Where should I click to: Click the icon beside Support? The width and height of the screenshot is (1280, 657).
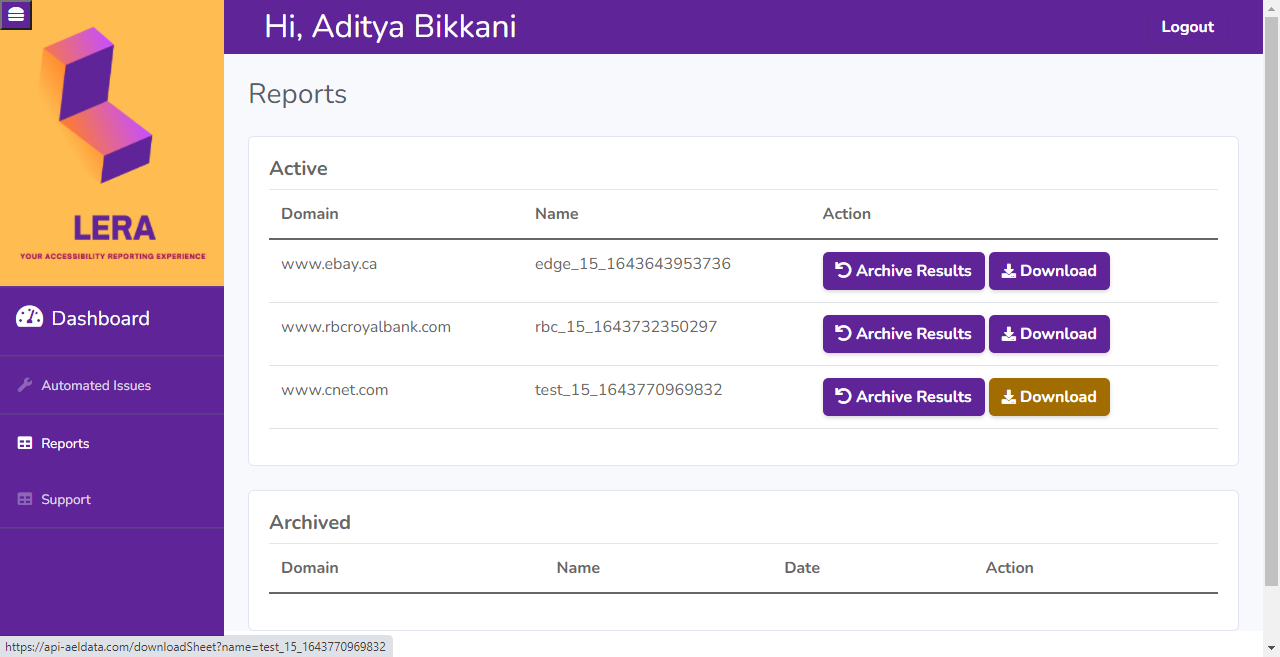point(25,499)
